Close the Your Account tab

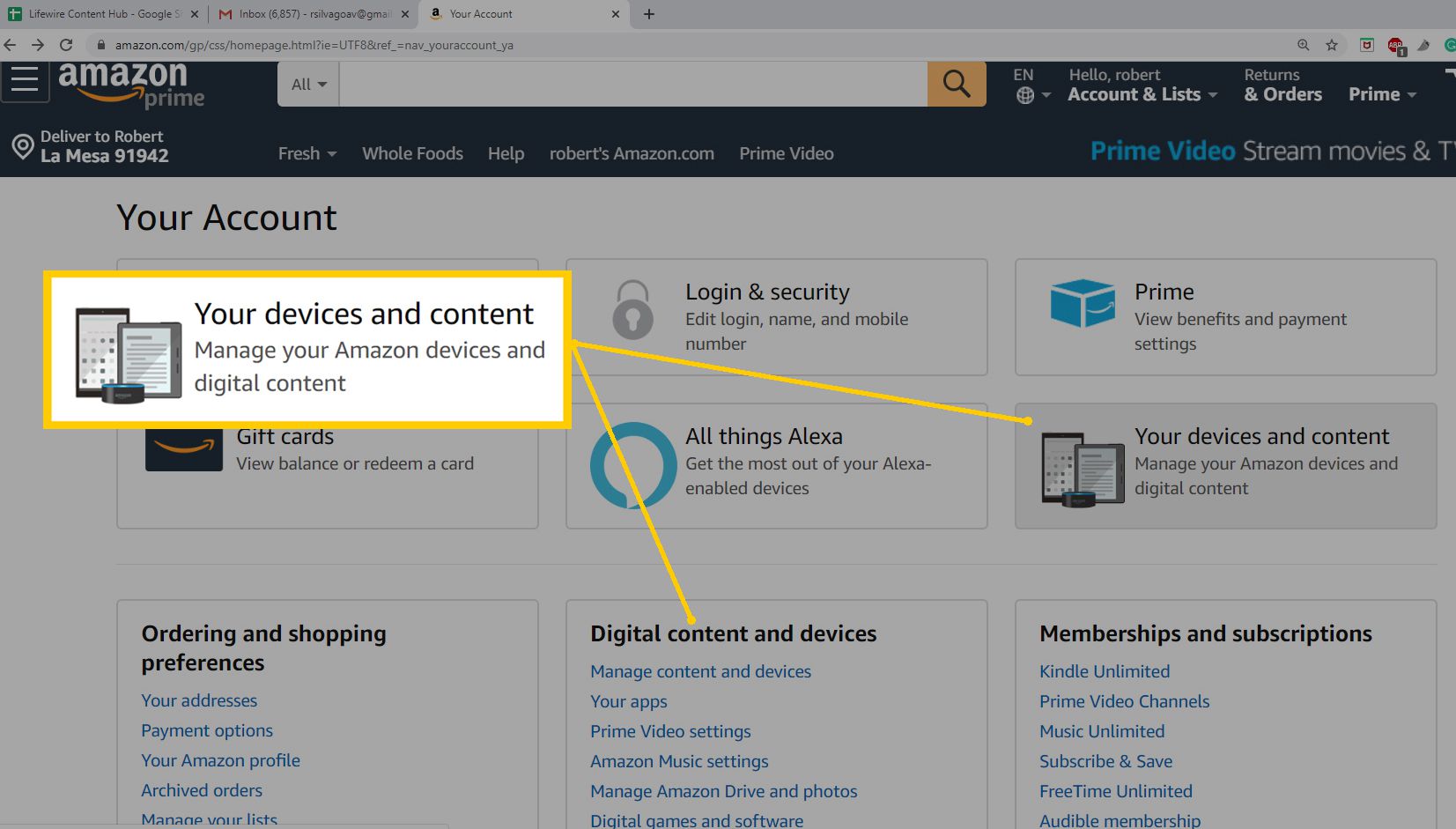pos(615,14)
